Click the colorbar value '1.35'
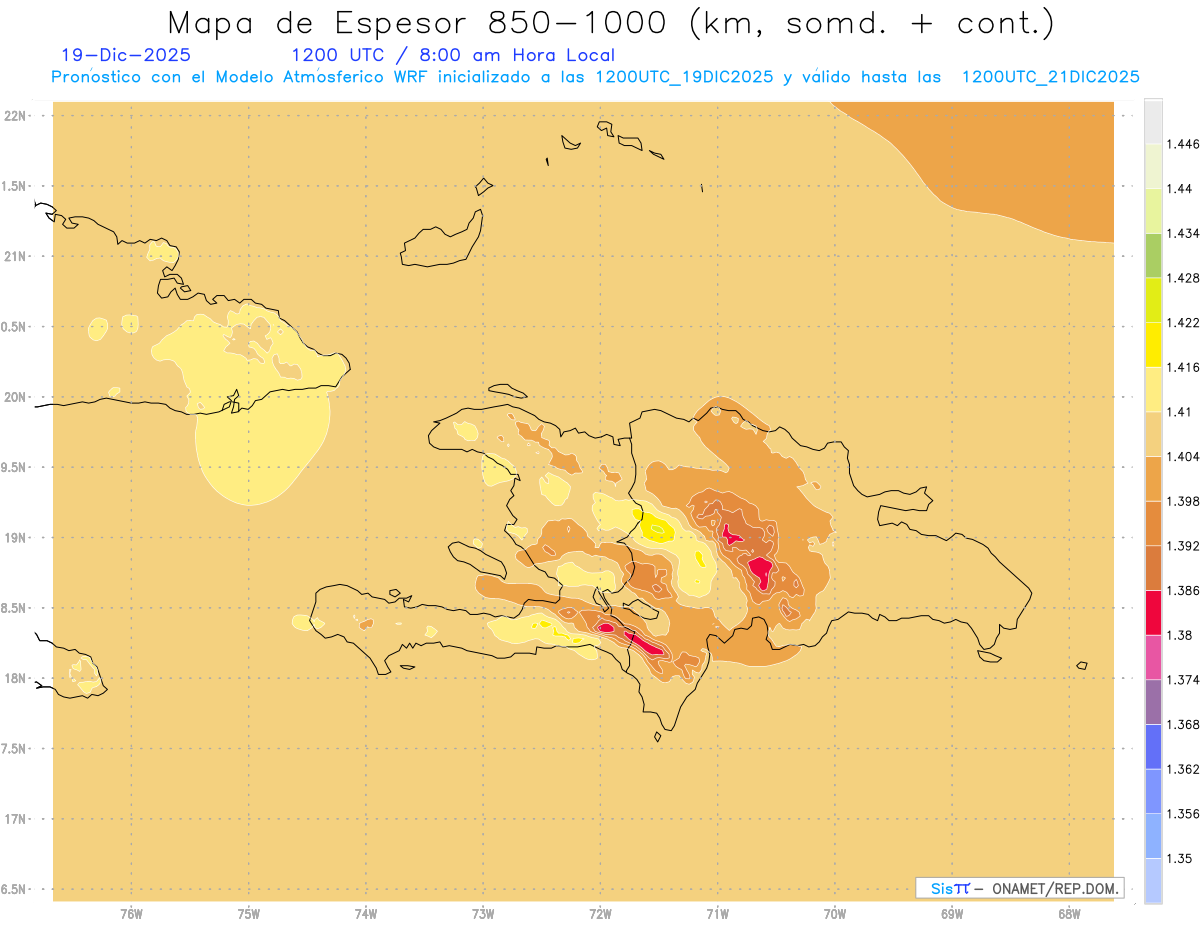The image size is (1200, 927). (x=1179, y=858)
